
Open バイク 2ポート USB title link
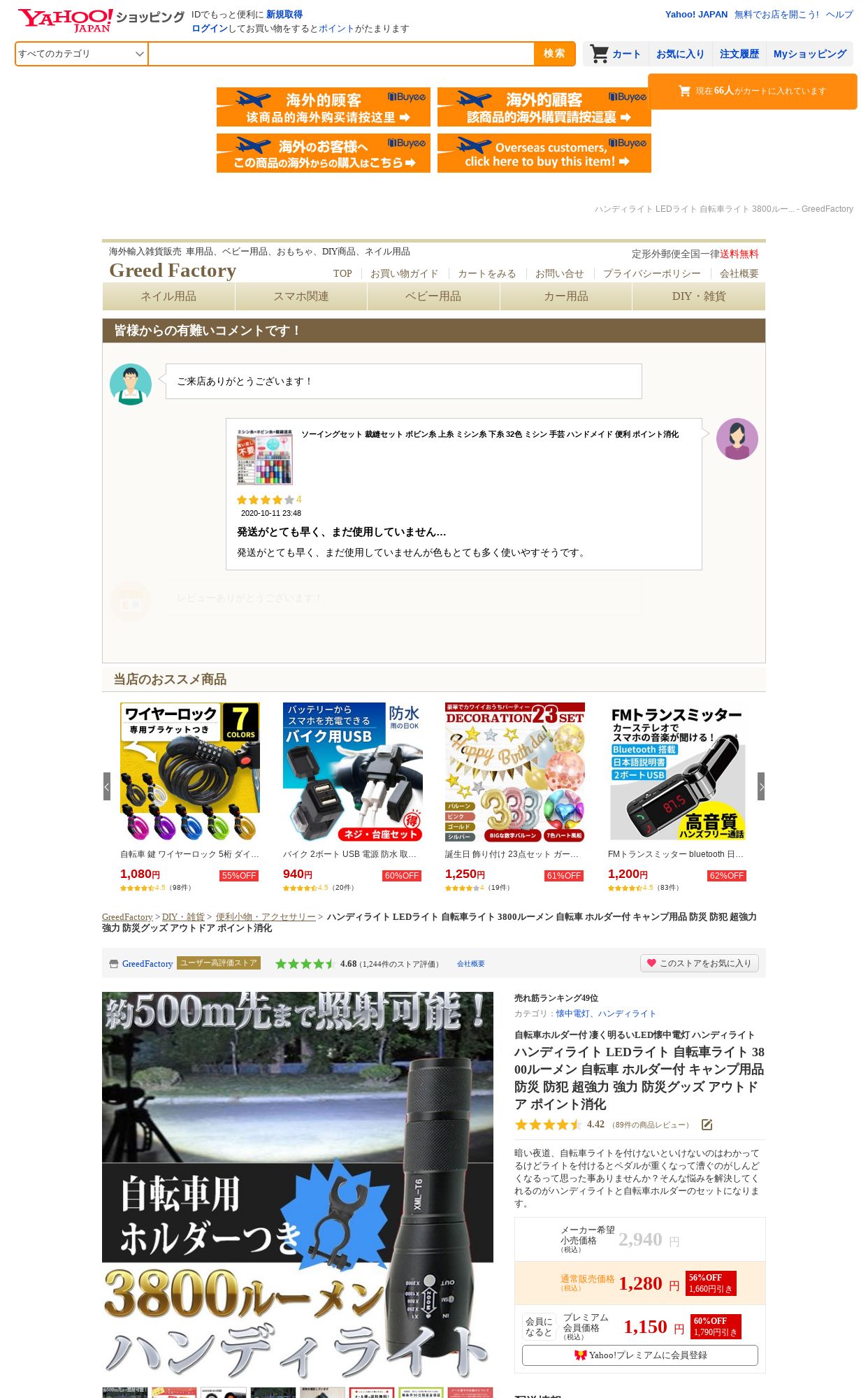tap(350, 854)
